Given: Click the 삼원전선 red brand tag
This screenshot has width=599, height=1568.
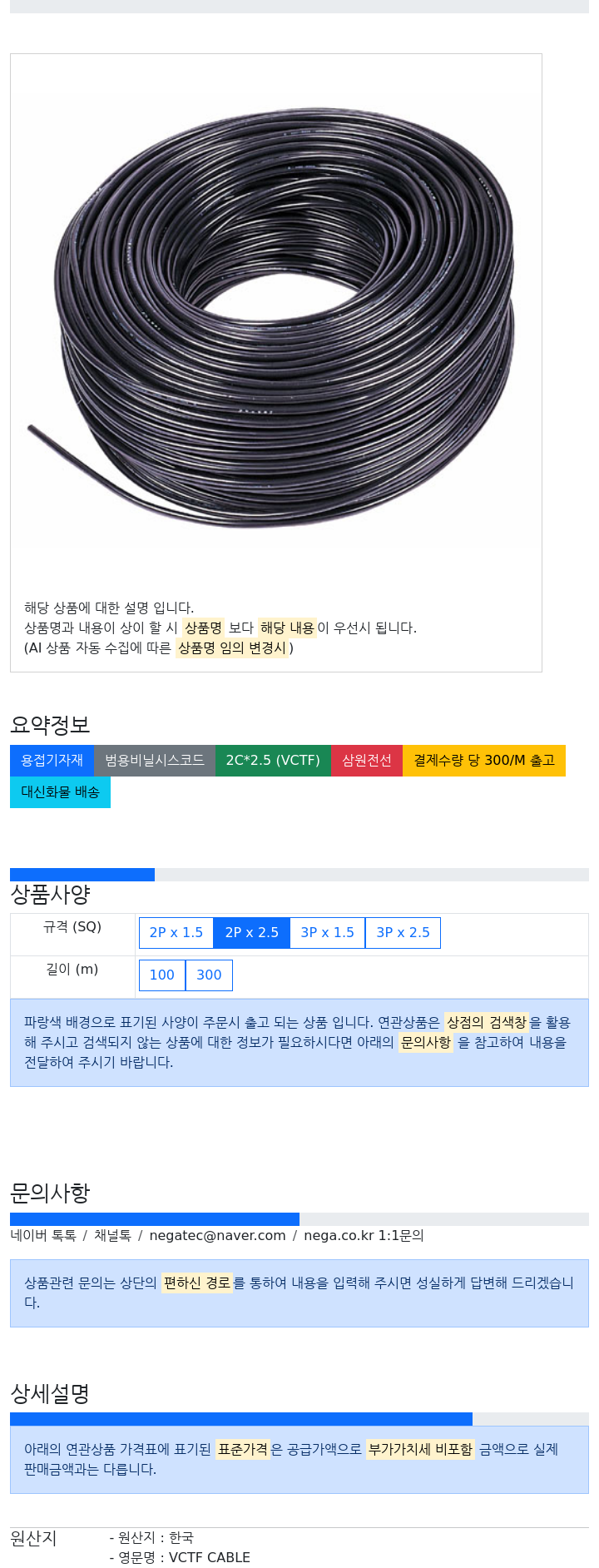Looking at the screenshot, I should (367, 760).
